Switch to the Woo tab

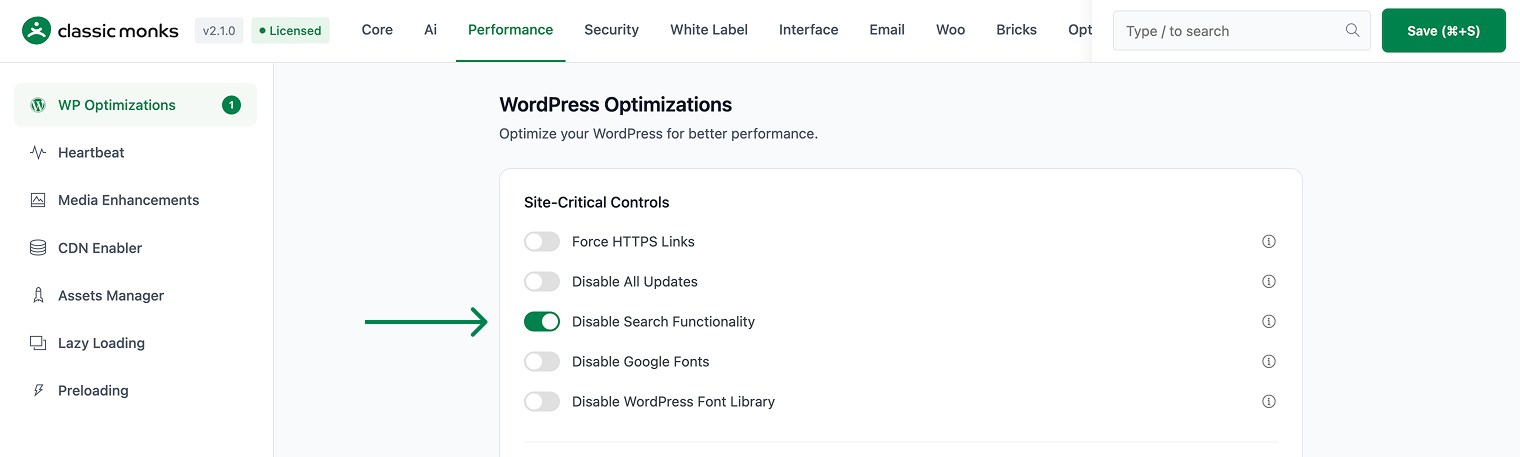coord(950,30)
